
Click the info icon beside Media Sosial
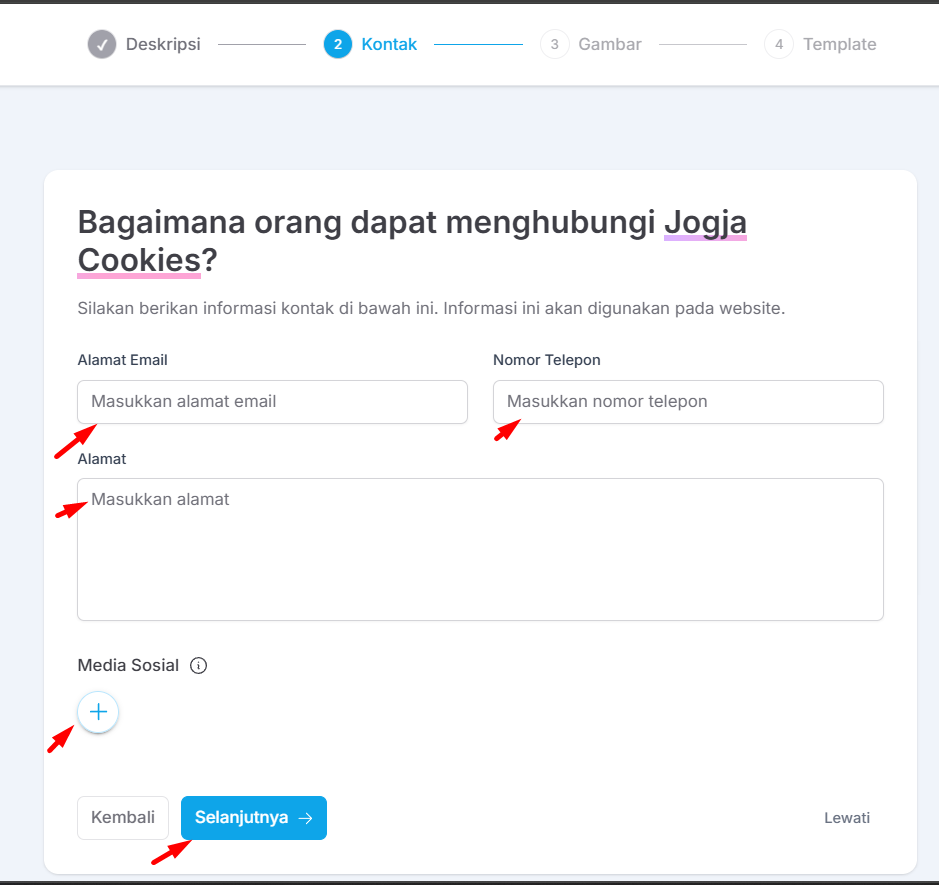click(198, 666)
